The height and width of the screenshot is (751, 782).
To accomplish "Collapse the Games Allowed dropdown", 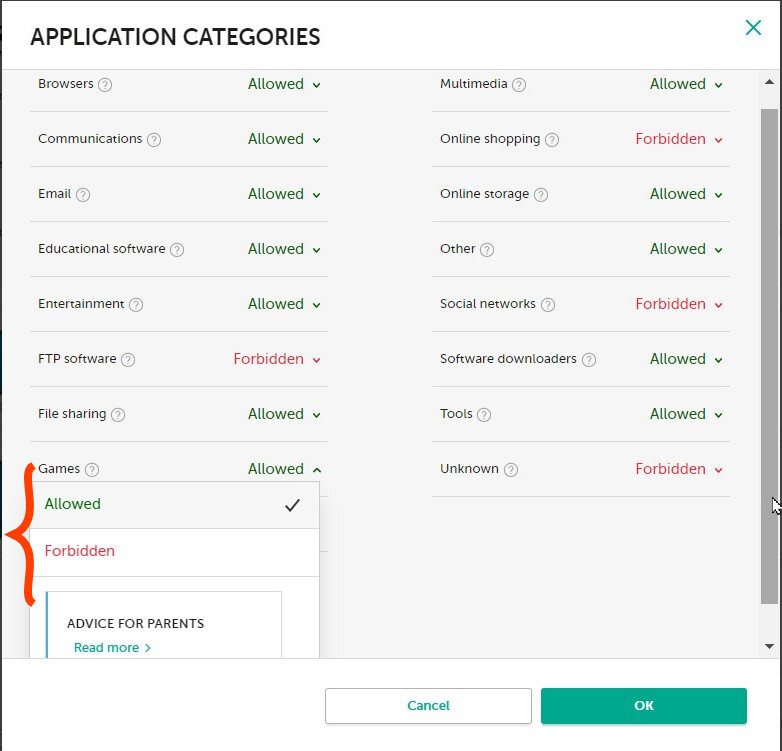I will pyautogui.click(x=284, y=469).
